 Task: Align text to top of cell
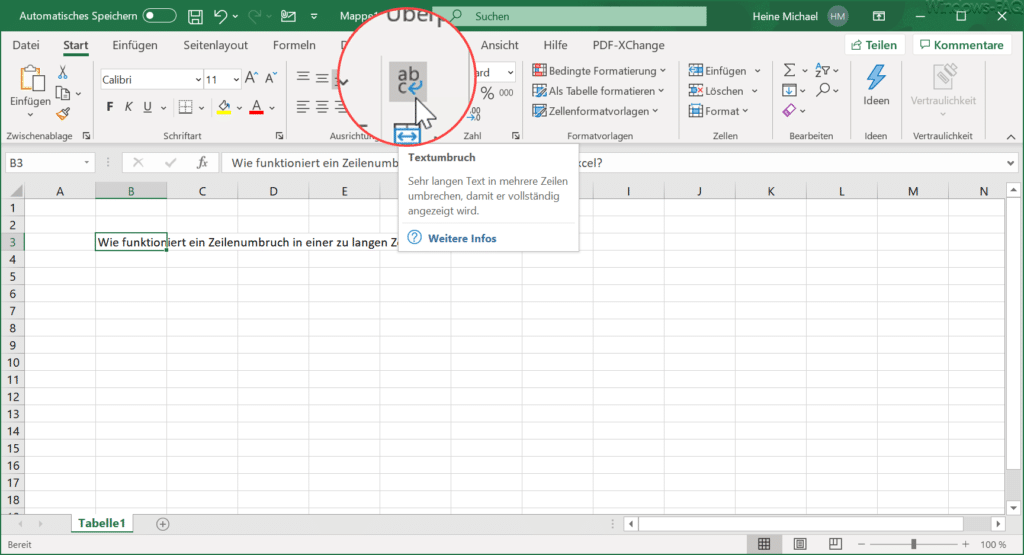click(x=302, y=78)
